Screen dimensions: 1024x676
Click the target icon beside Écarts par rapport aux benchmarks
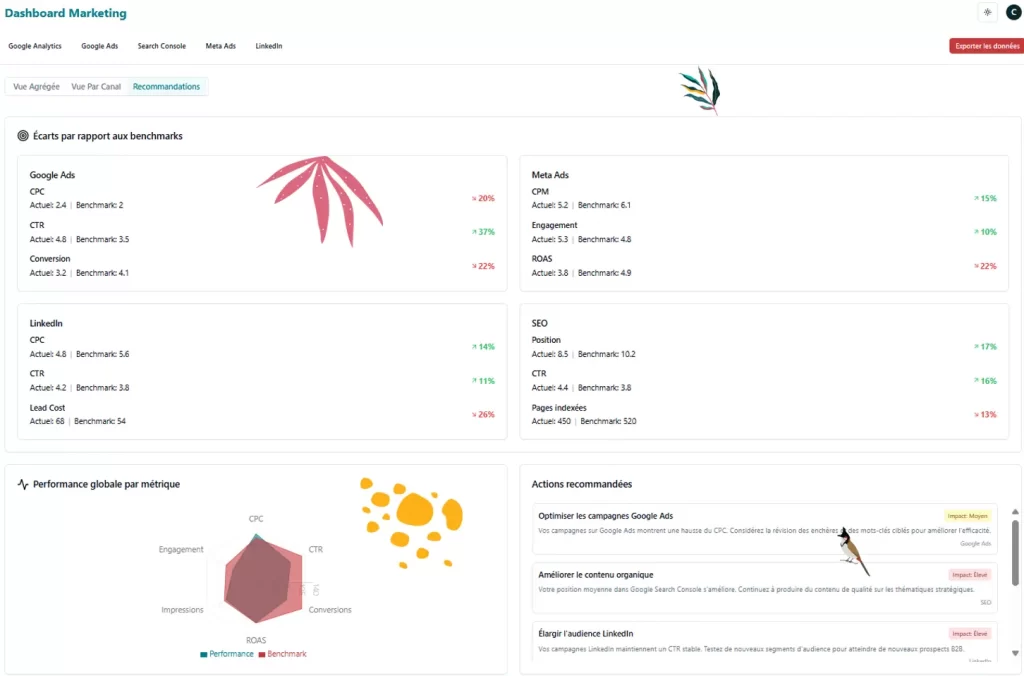(23, 136)
